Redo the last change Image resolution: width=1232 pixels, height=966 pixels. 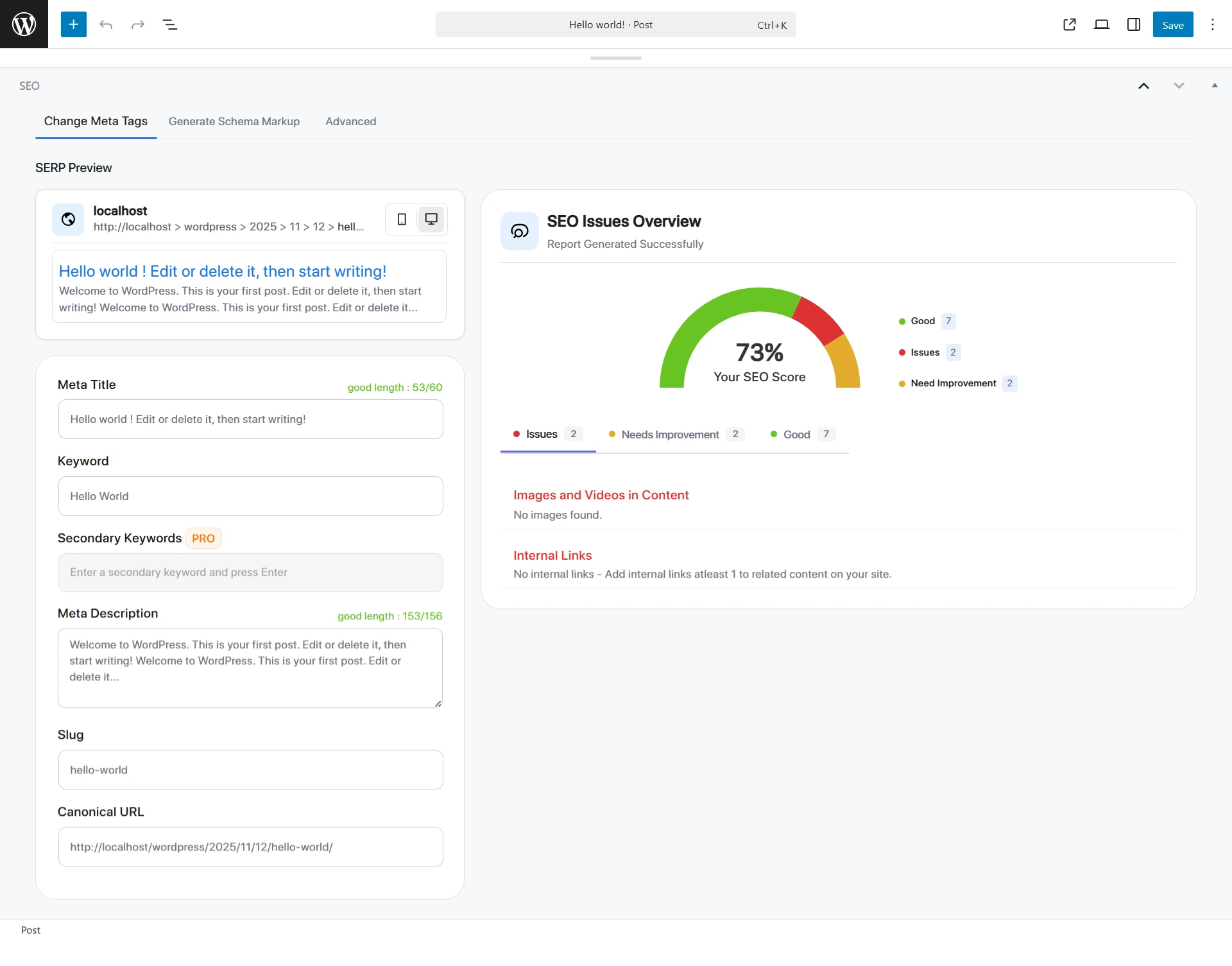pyautogui.click(x=138, y=24)
